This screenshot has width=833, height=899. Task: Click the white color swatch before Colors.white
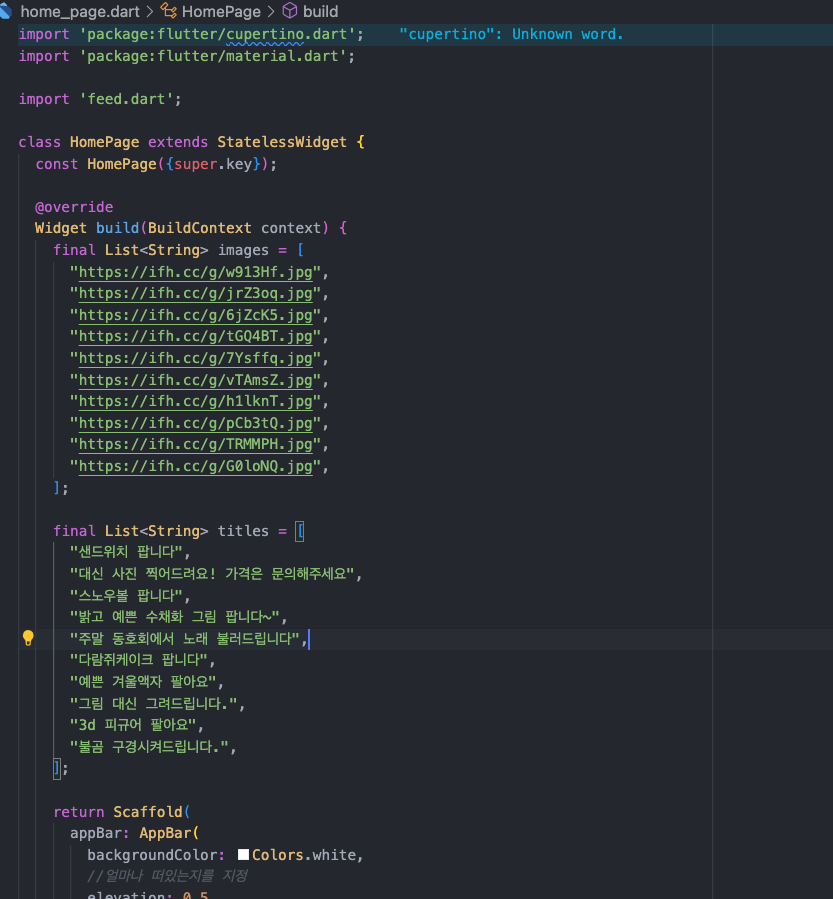(x=243, y=855)
